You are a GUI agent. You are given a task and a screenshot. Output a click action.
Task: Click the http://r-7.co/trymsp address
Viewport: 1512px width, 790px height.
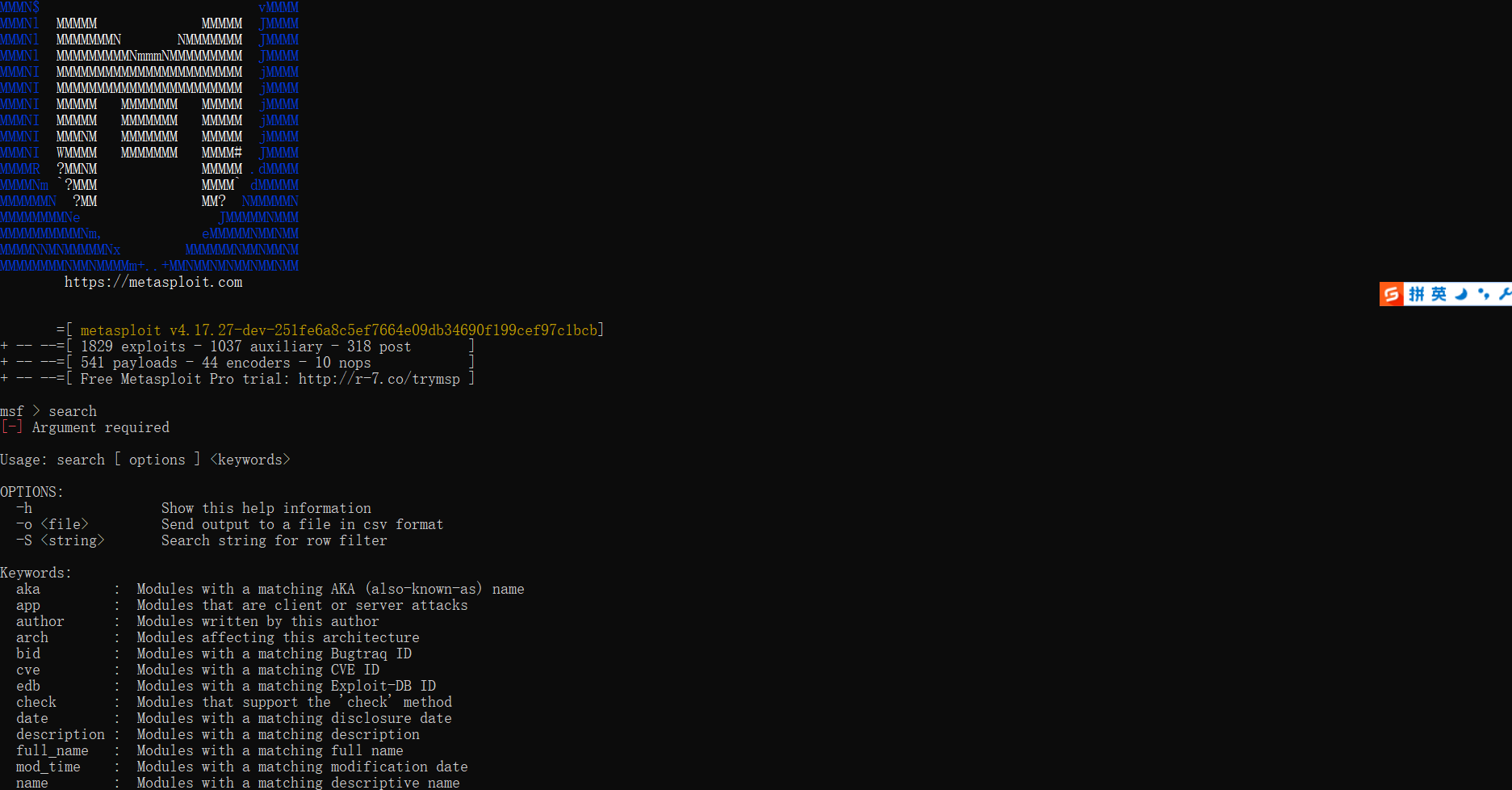[379, 379]
